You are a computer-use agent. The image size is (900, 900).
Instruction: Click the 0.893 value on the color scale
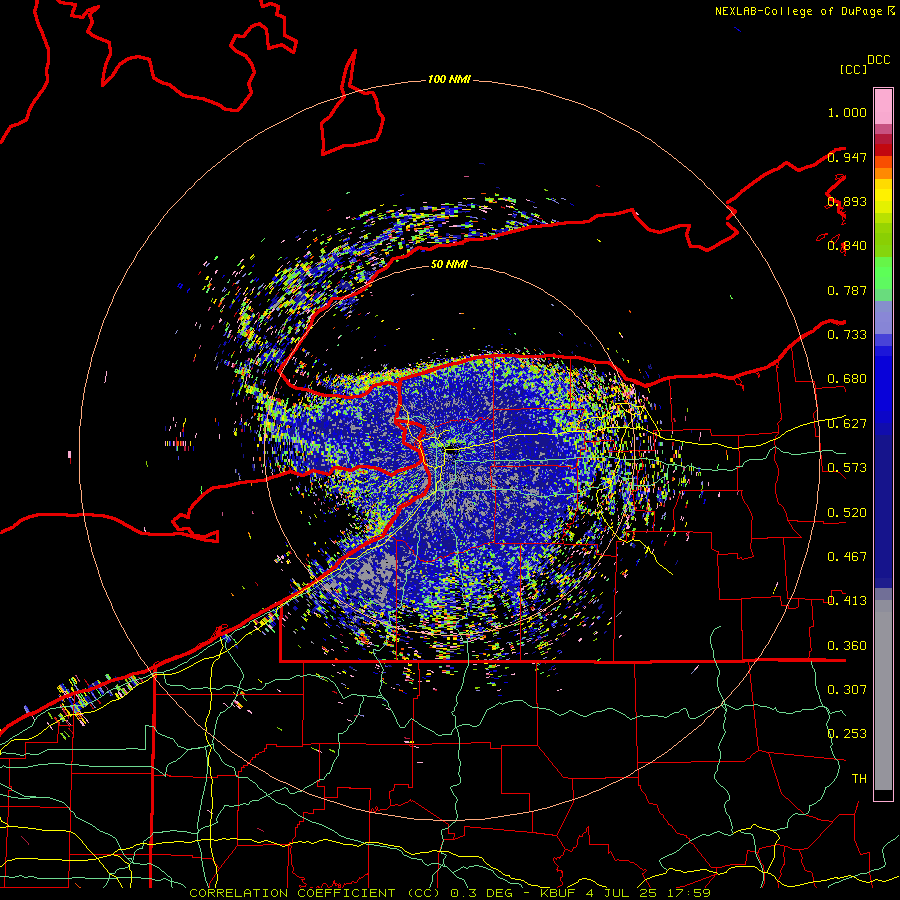(x=847, y=201)
